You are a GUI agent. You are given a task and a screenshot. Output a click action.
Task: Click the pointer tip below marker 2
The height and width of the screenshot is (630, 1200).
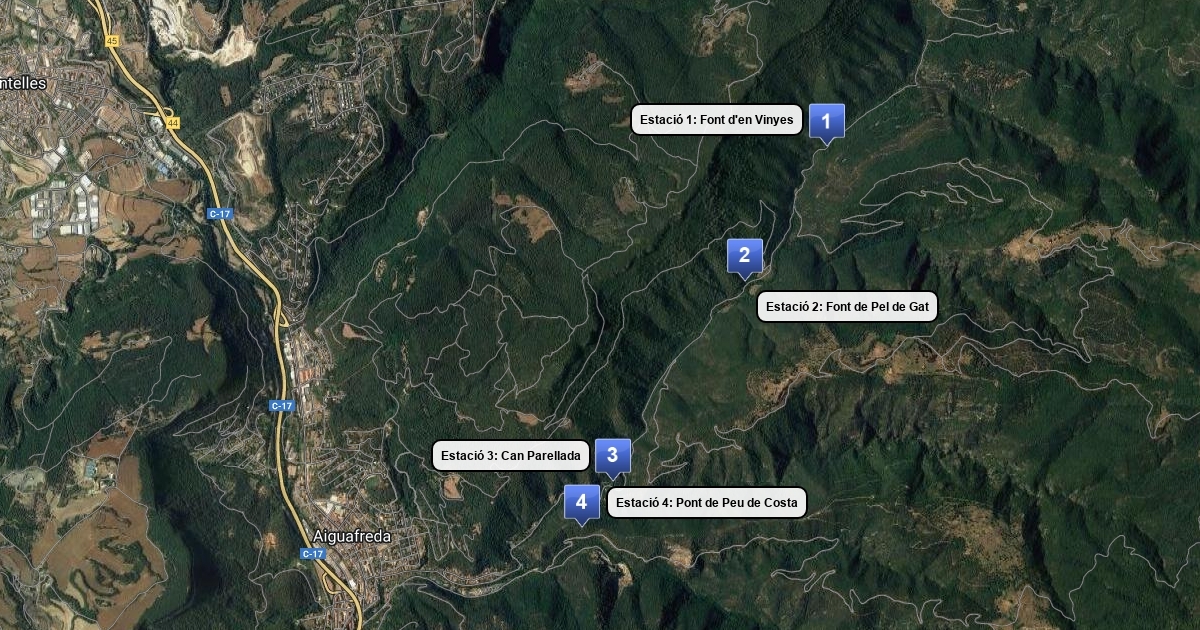pos(744,277)
